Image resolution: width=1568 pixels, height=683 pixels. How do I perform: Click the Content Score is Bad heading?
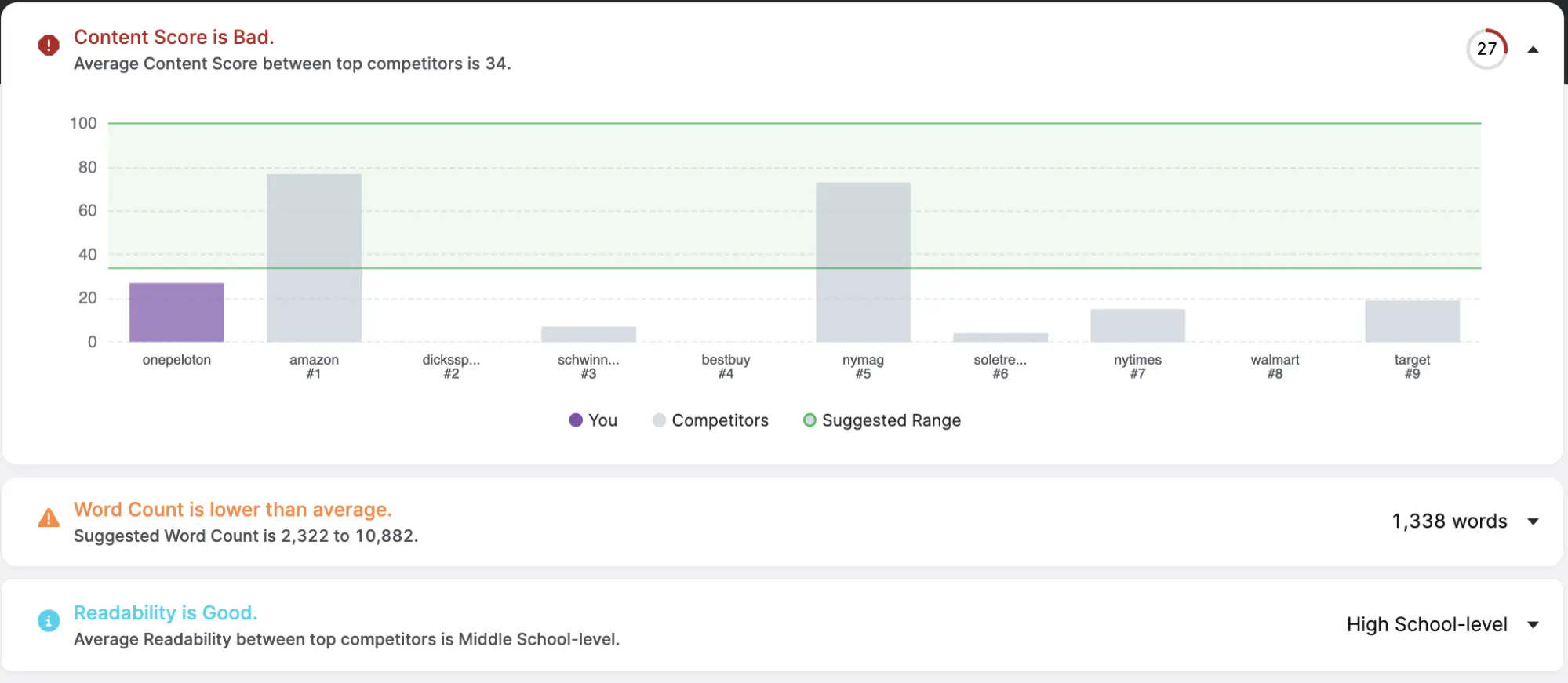pyautogui.click(x=174, y=38)
